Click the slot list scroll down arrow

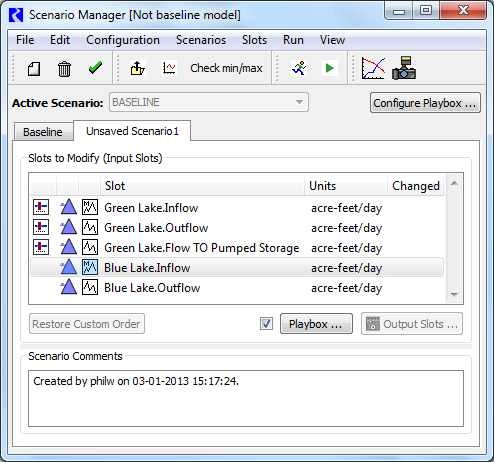coord(454,295)
